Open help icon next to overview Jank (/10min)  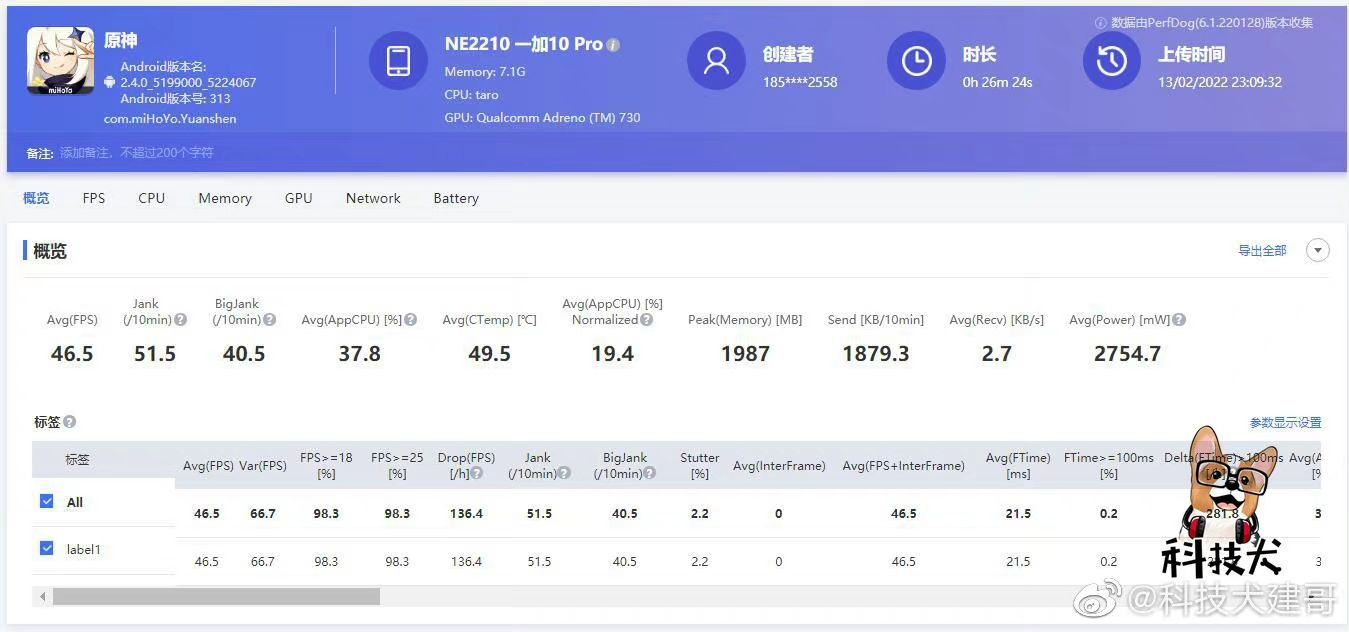180,320
